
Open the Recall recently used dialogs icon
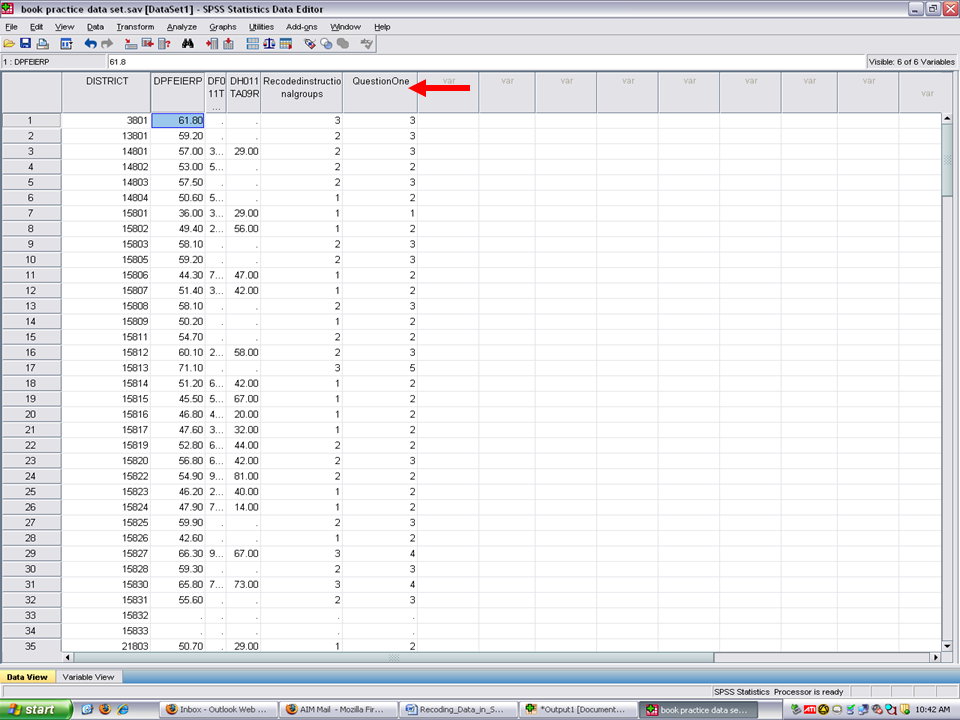click(67, 44)
